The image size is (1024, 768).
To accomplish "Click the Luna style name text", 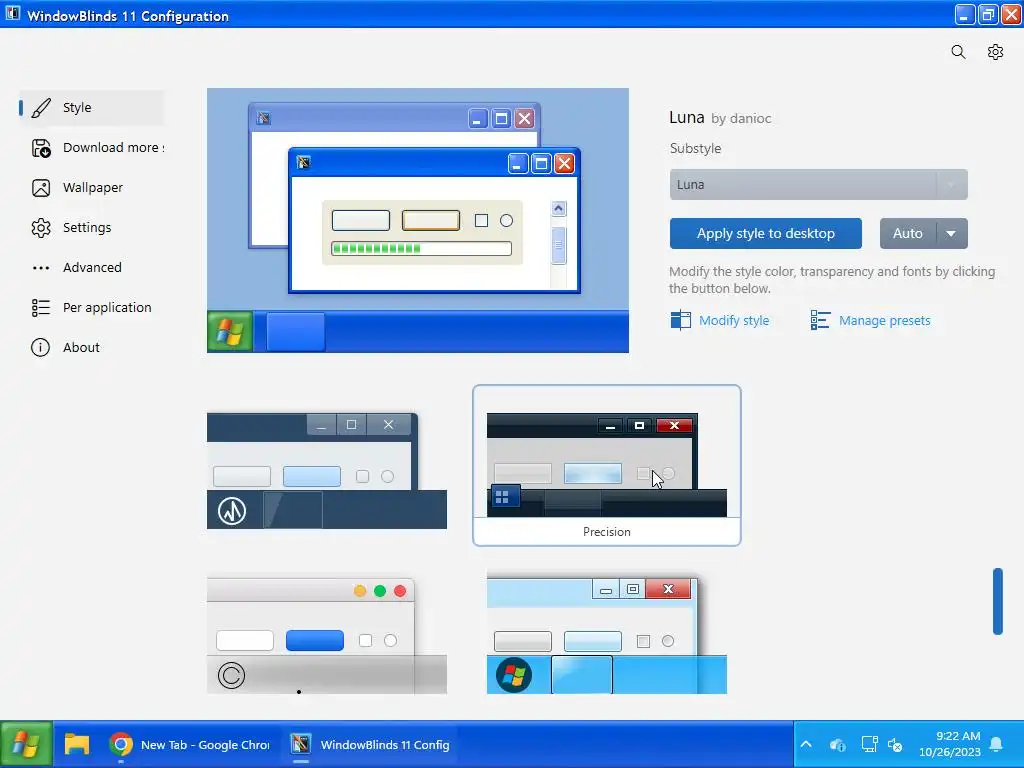I will 686,118.
